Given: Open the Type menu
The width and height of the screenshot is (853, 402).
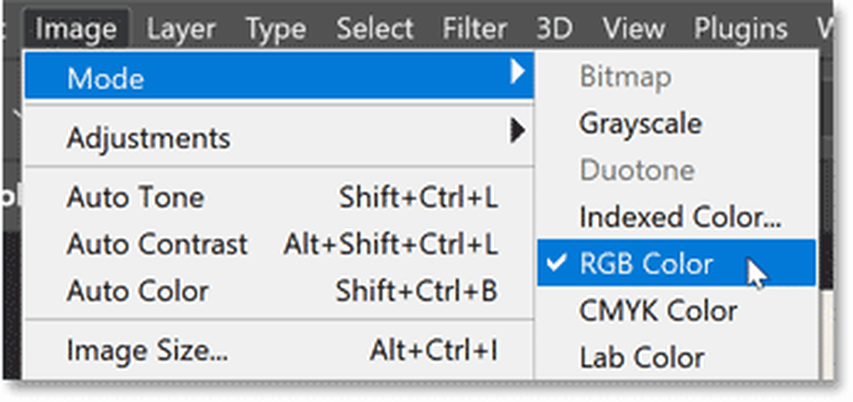Looking at the screenshot, I should [276, 29].
